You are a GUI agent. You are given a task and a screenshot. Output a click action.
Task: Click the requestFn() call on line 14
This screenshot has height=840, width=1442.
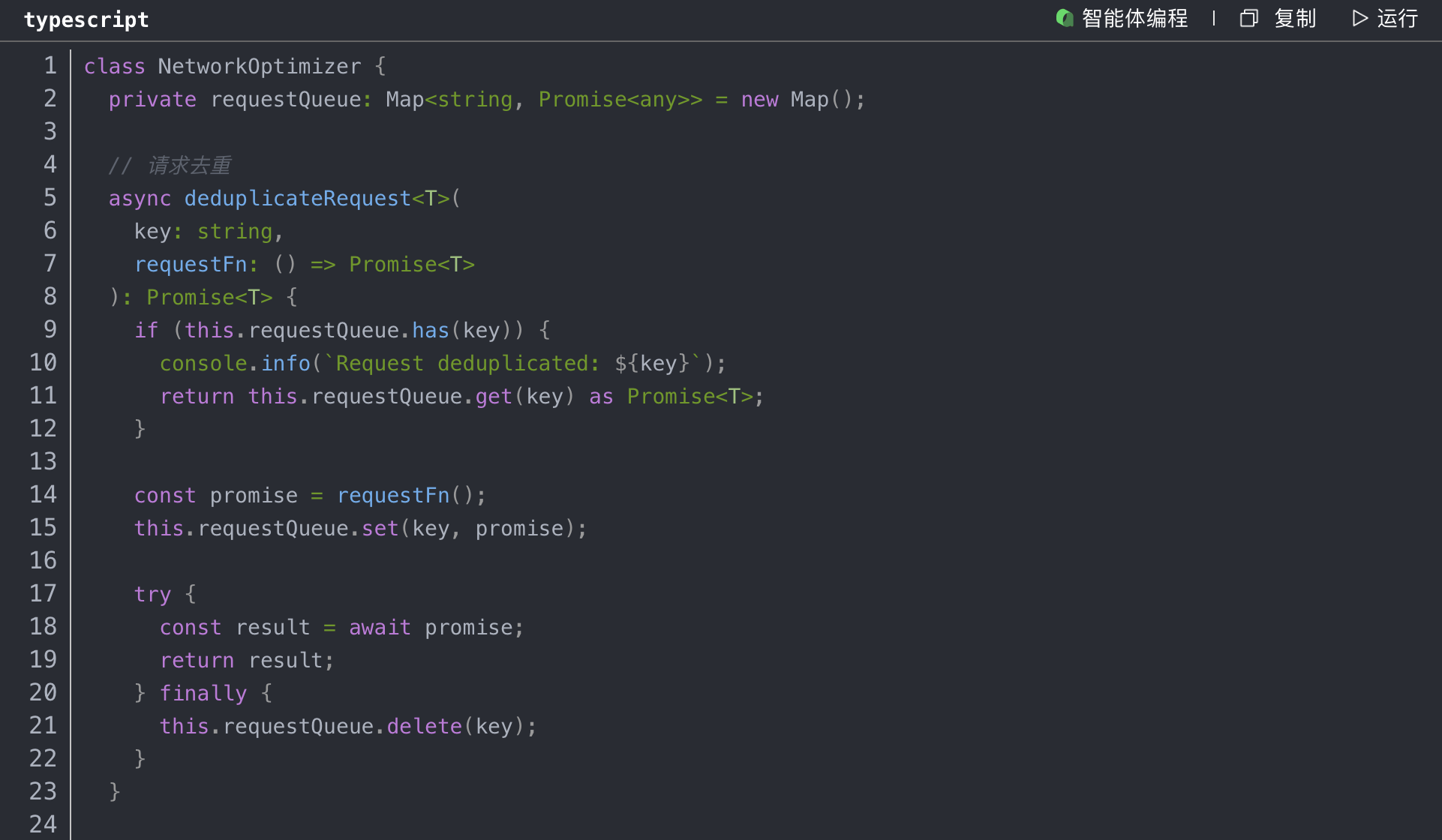(x=393, y=496)
